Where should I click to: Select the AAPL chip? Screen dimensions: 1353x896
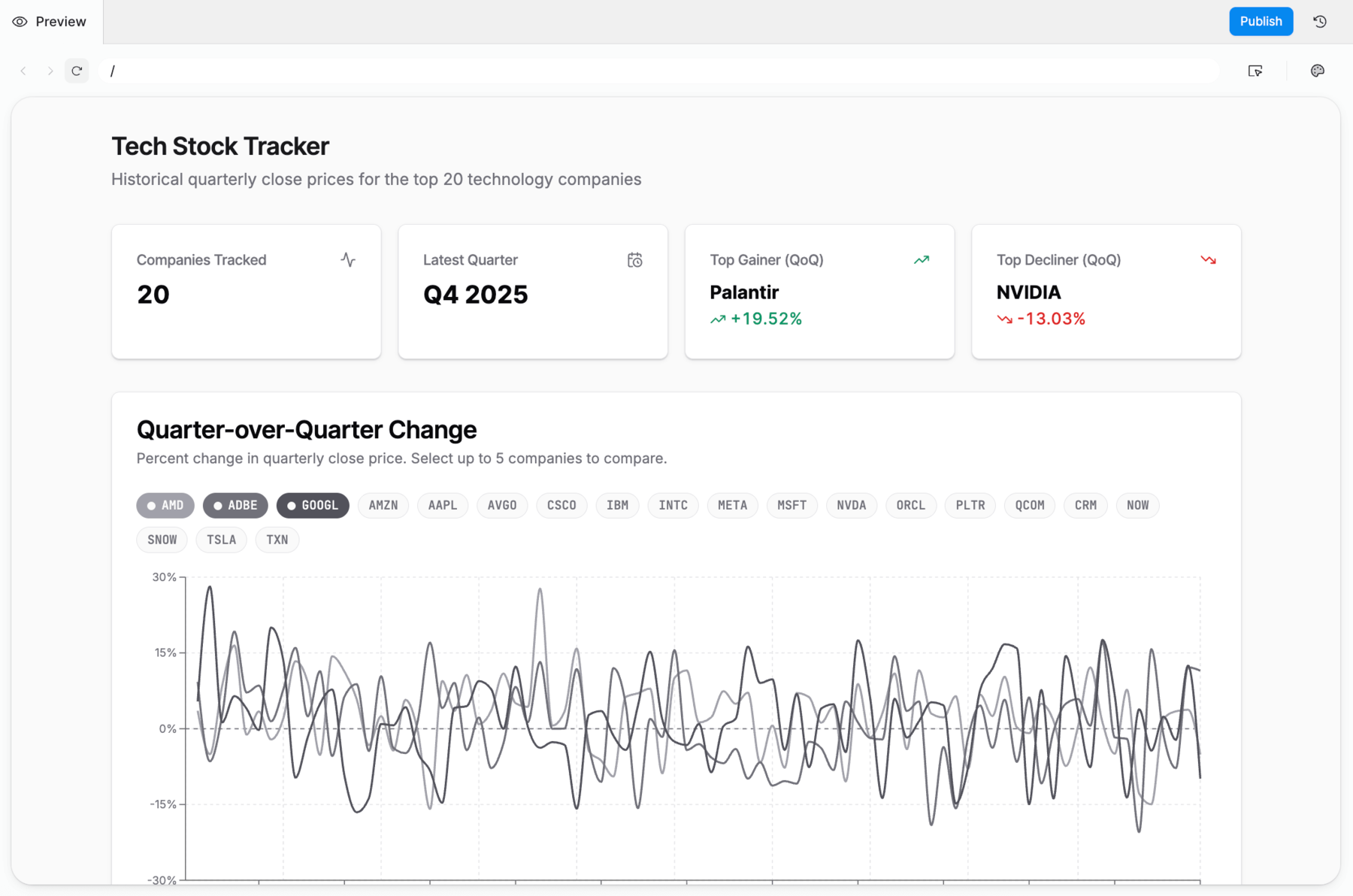(443, 506)
